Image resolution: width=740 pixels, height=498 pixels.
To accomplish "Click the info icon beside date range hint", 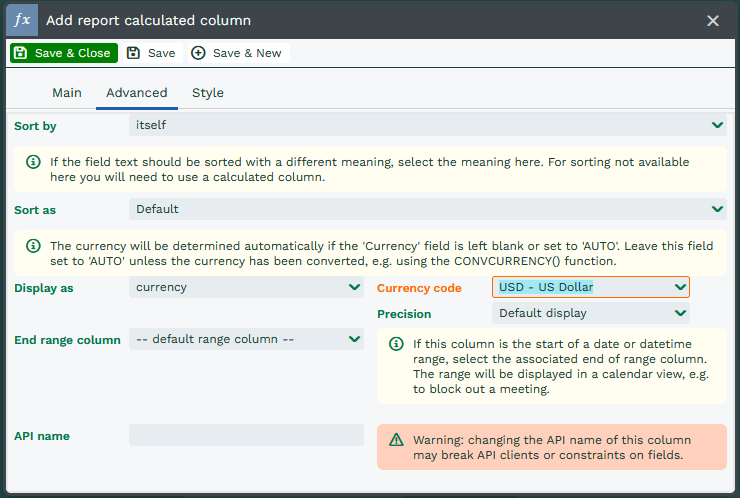I will tap(396, 344).
